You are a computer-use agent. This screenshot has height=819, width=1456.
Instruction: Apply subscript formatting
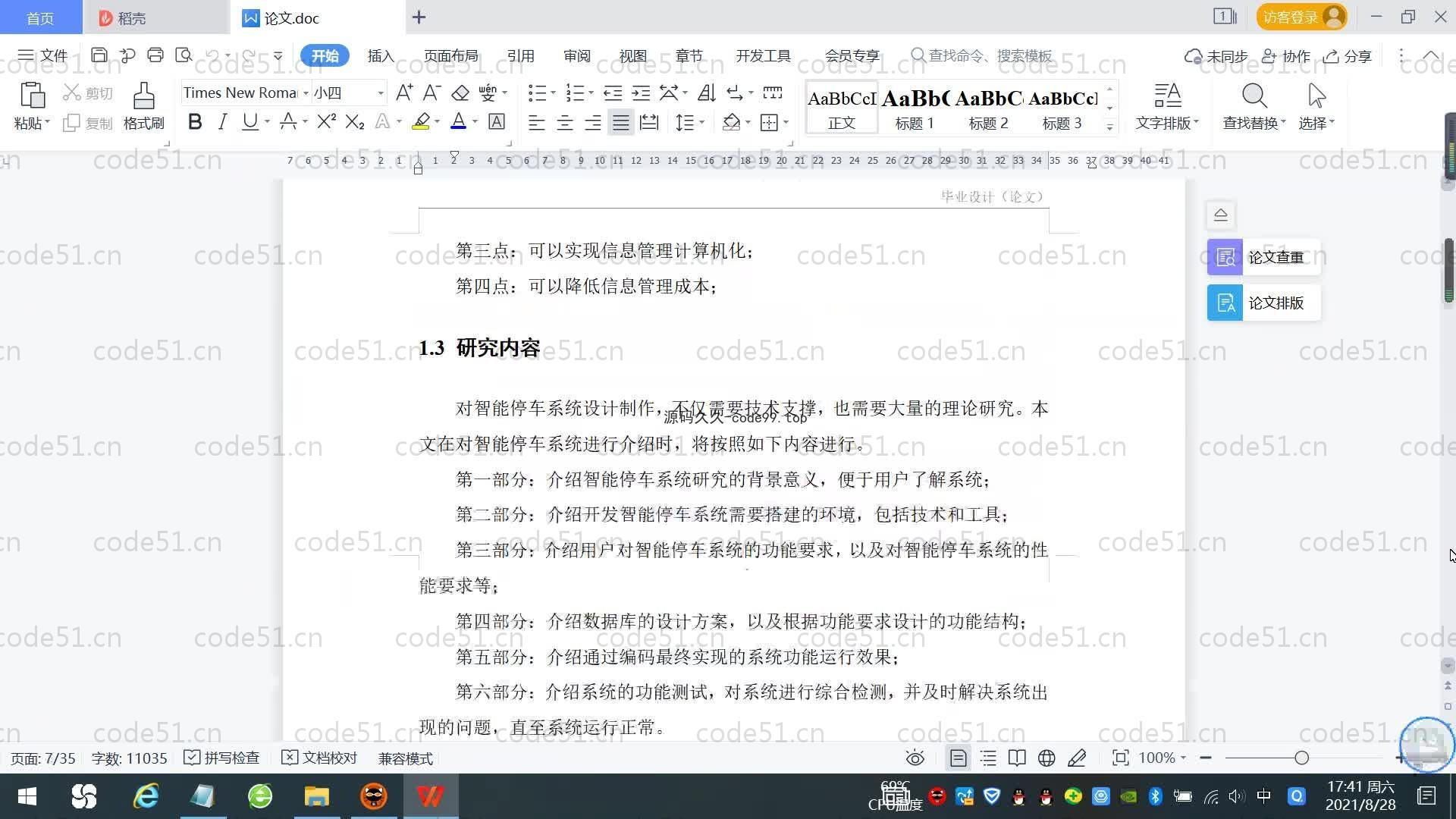tap(355, 121)
